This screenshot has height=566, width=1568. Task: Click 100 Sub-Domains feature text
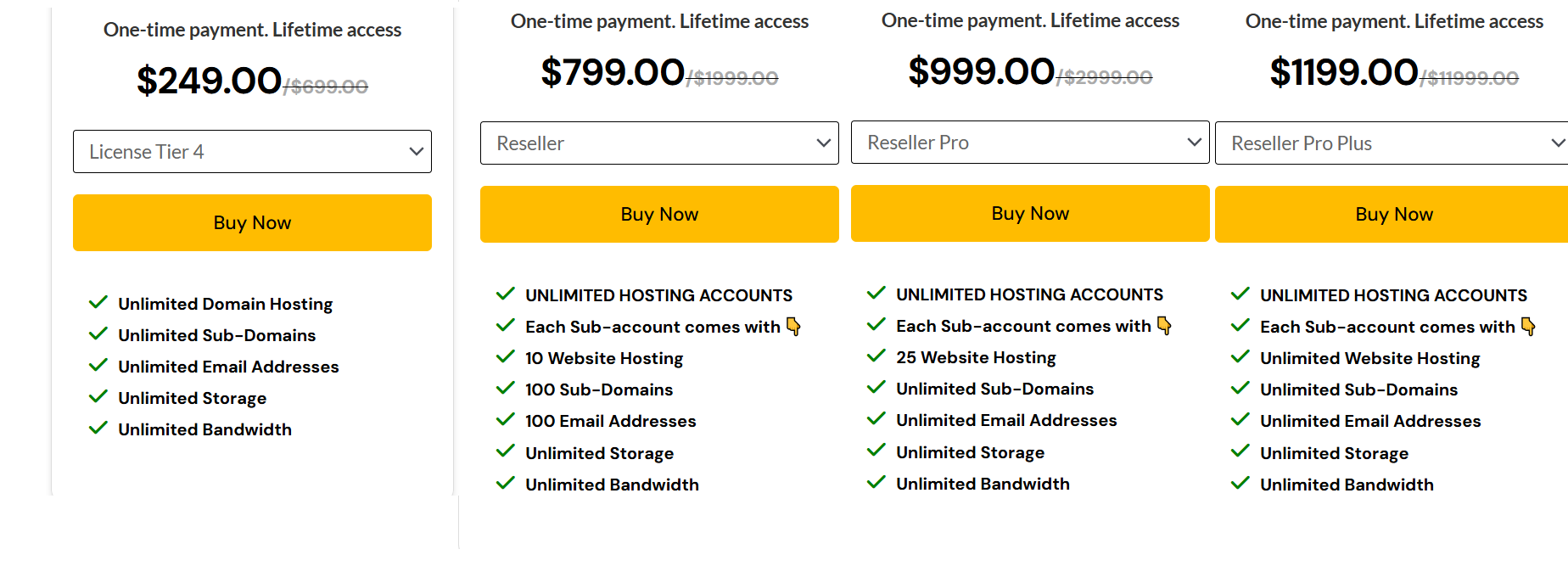coord(599,389)
